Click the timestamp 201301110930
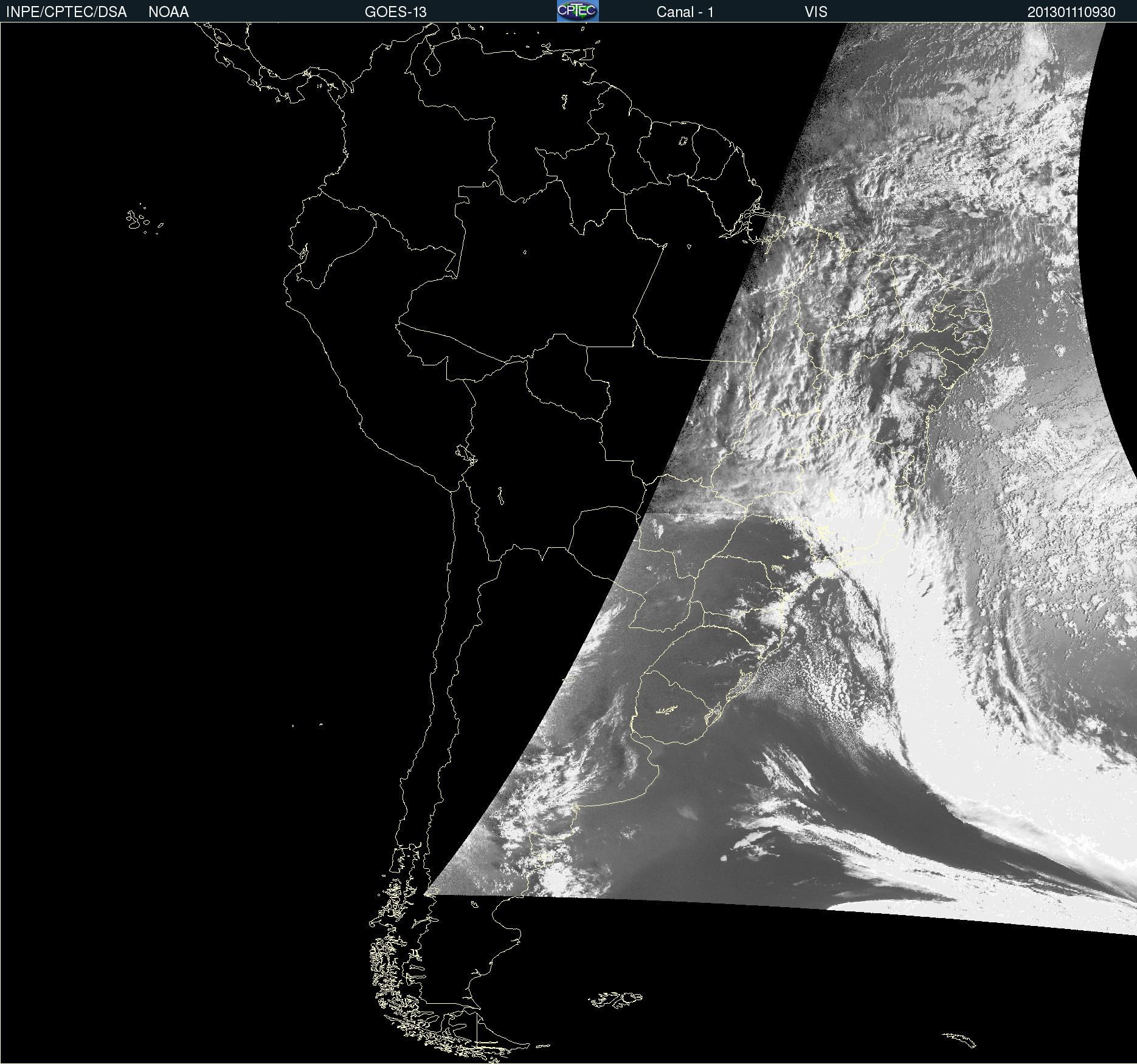This screenshot has width=1137, height=1064. click(x=1071, y=12)
